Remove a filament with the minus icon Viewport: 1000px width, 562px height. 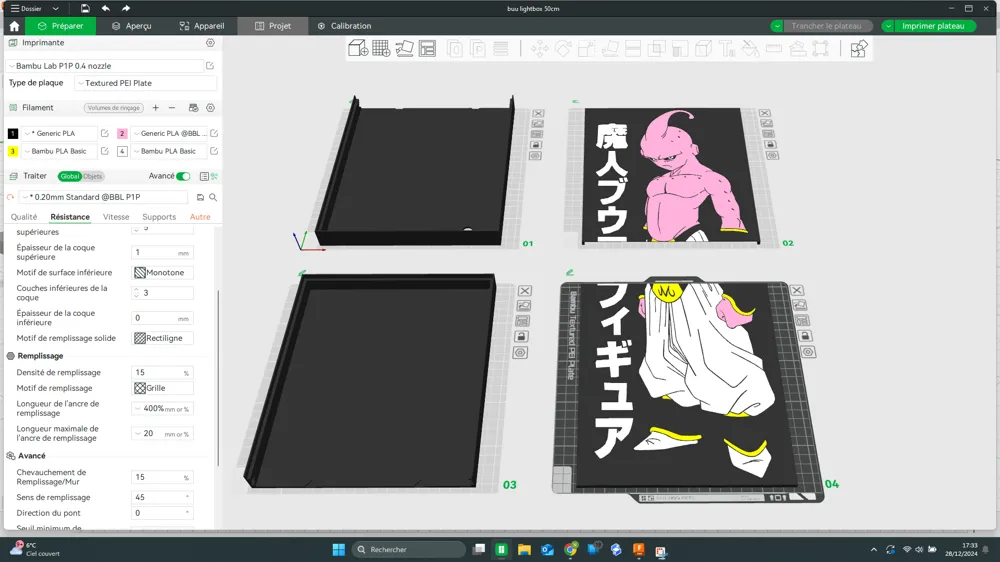[x=172, y=108]
